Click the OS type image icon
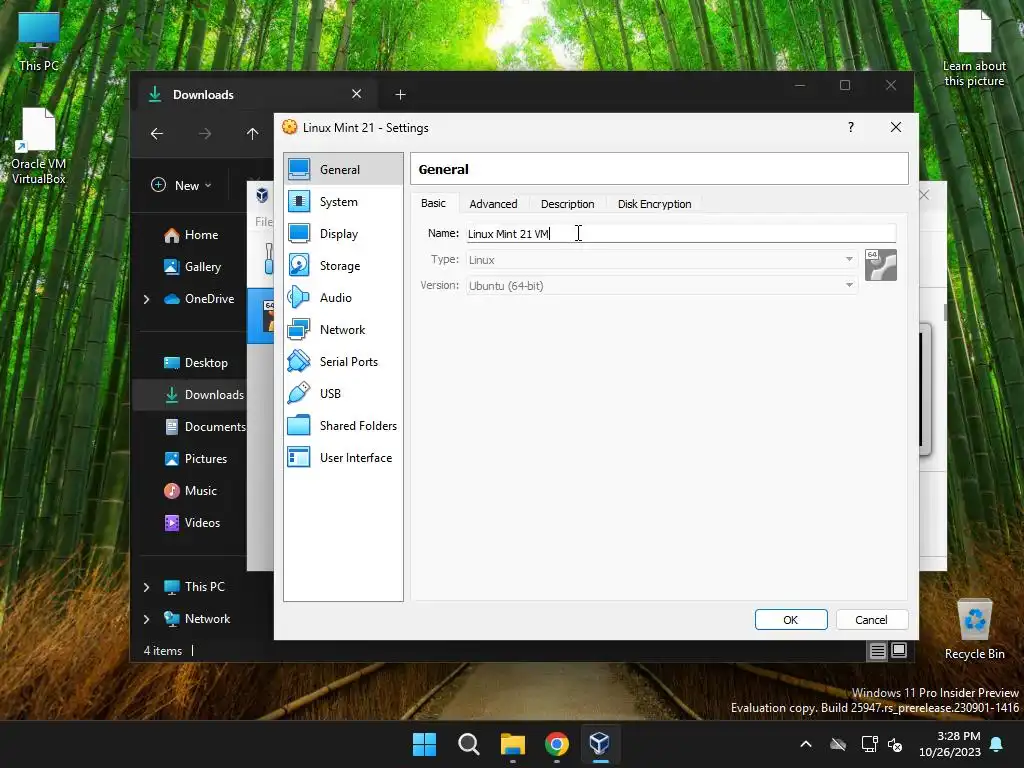The width and height of the screenshot is (1024, 768). (880, 265)
